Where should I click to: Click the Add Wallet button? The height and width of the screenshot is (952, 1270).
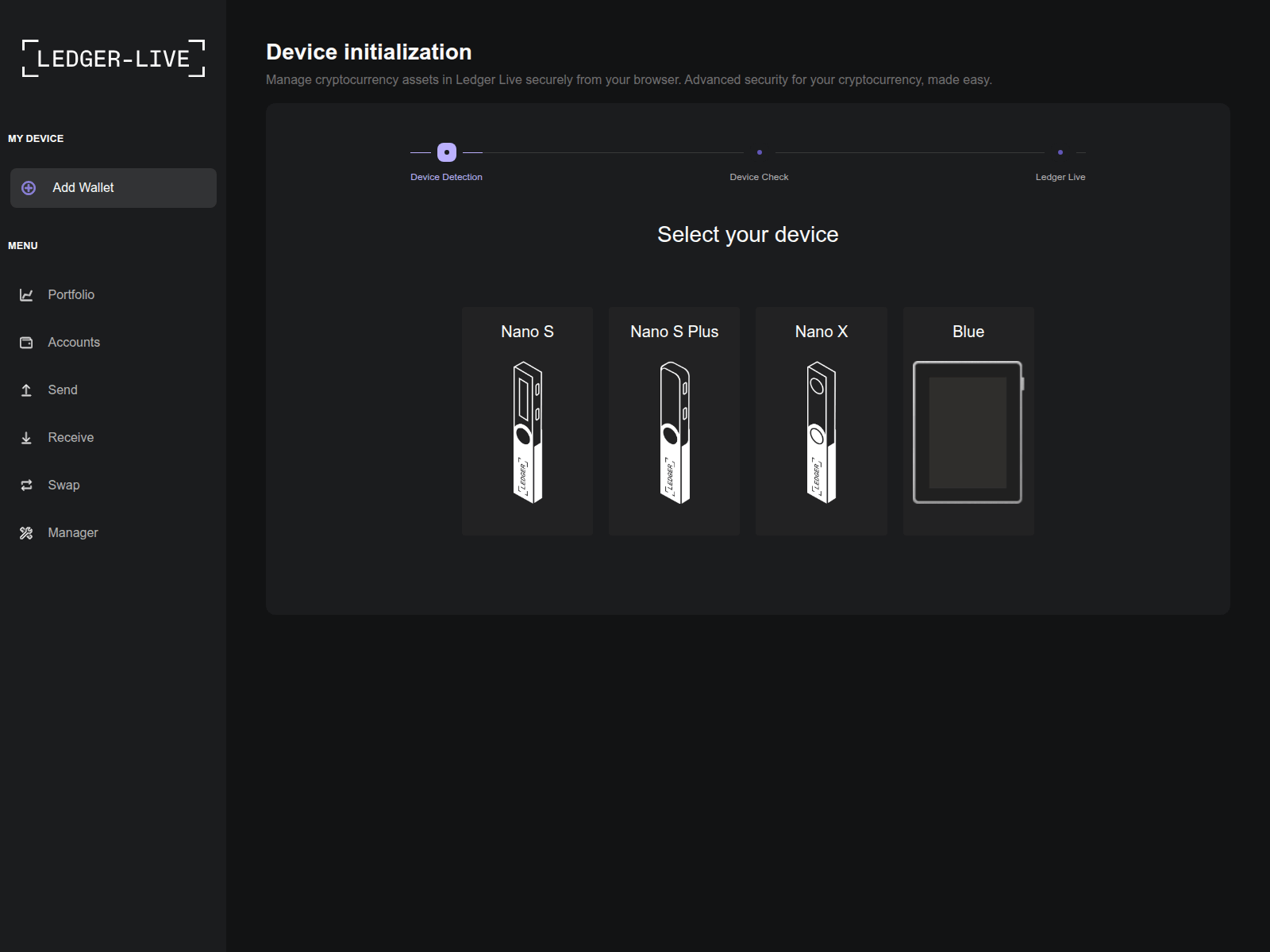114,188
